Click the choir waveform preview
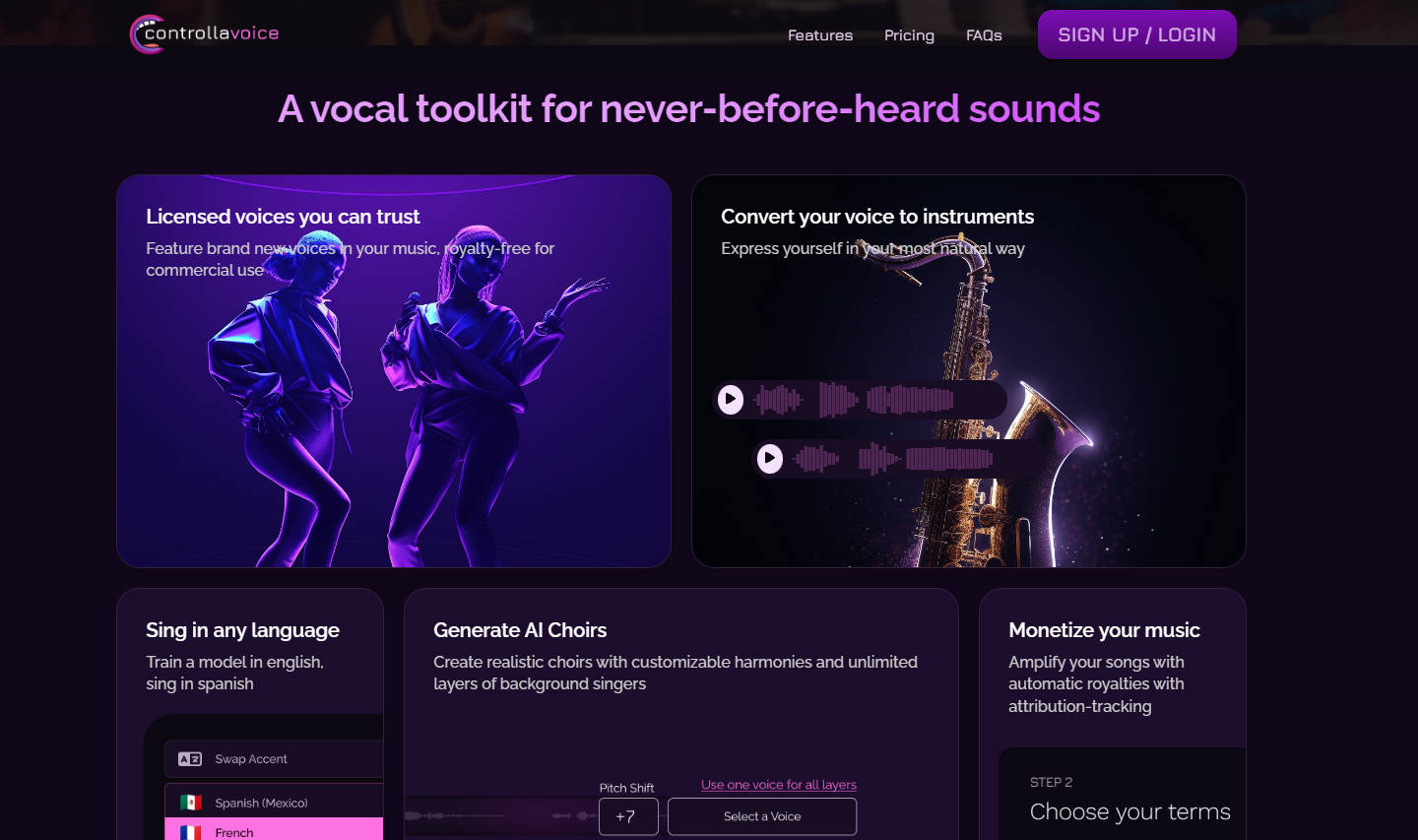Image resolution: width=1418 pixels, height=840 pixels. (x=492, y=816)
